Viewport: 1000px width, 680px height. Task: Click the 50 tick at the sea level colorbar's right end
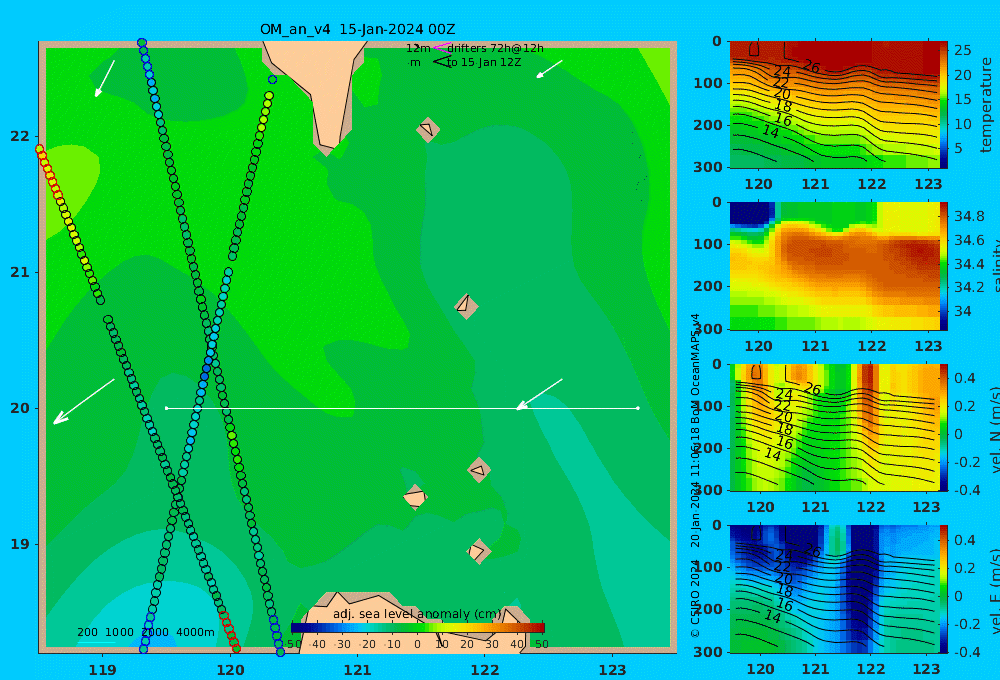point(541,644)
